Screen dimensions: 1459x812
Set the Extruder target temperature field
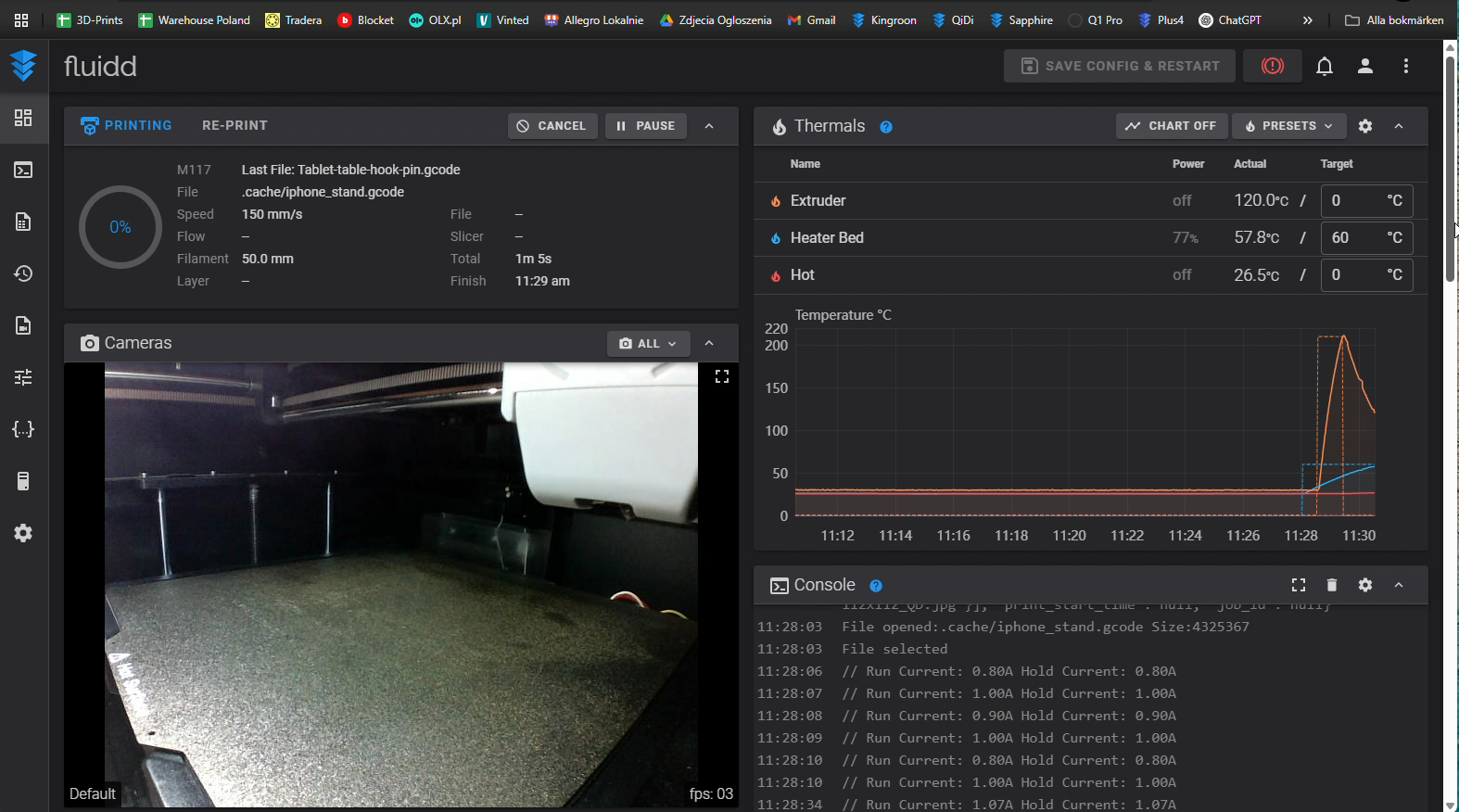pyautogui.click(x=1367, y=201)
